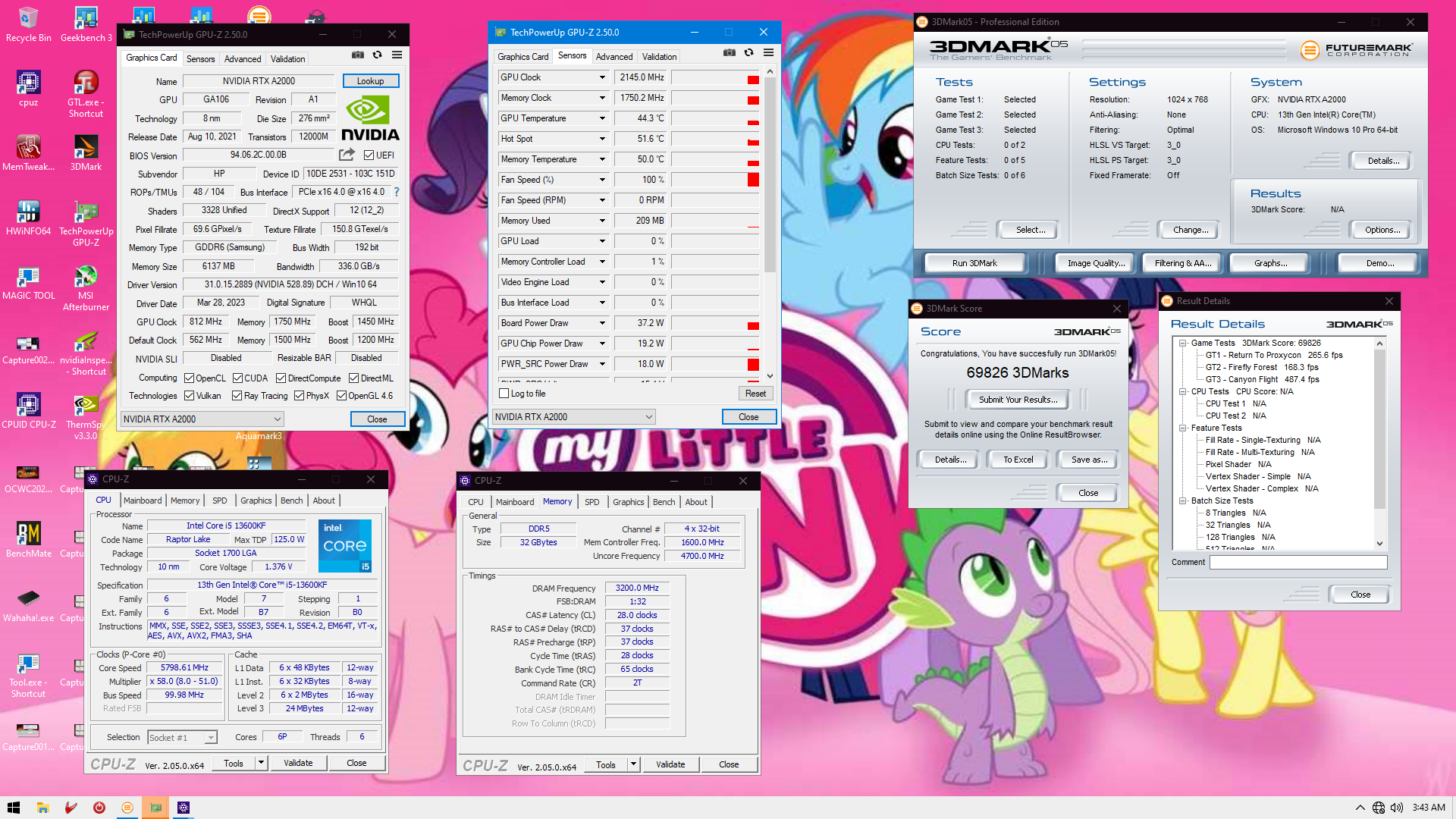Screen dimensions: 1456x819
Task: Open Wahaha!.exe desktop icon
Action: (x=28, y=604)
